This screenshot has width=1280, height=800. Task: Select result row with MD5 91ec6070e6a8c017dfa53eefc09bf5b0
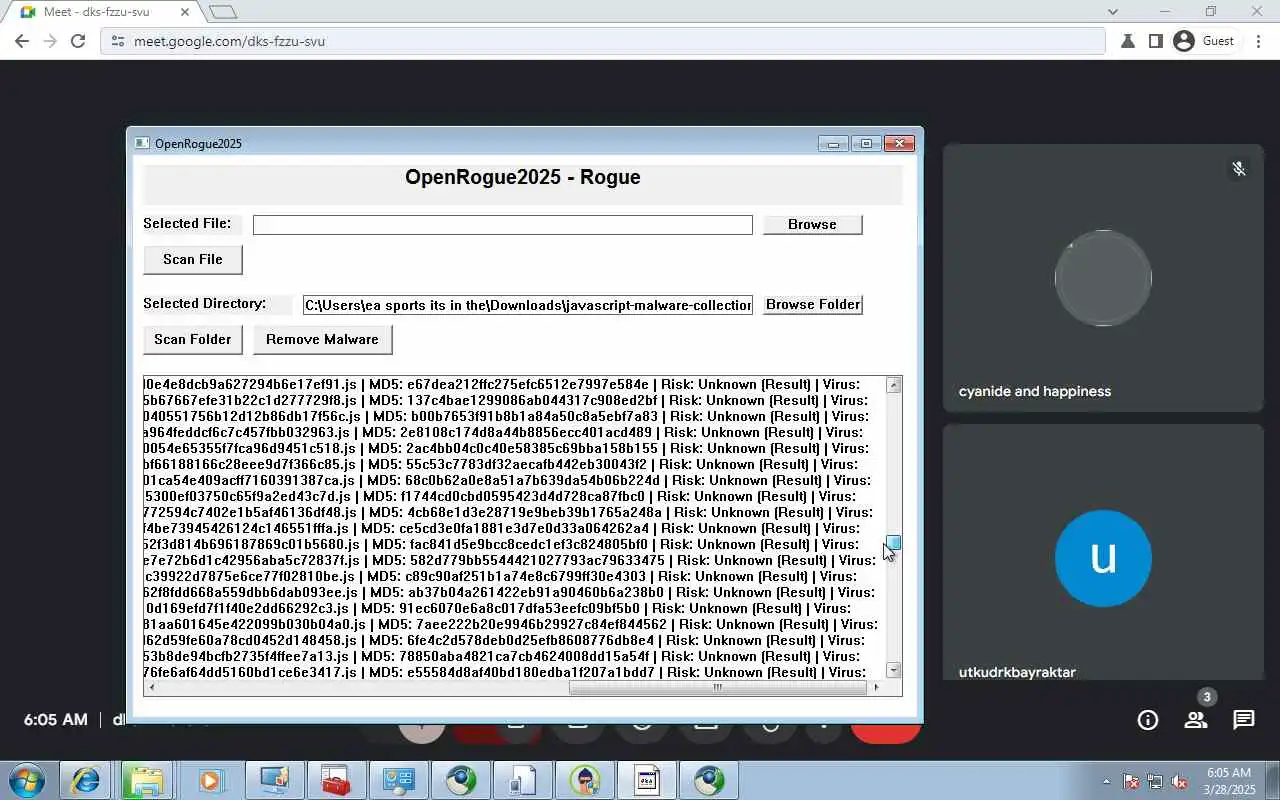tap(515, 608)
